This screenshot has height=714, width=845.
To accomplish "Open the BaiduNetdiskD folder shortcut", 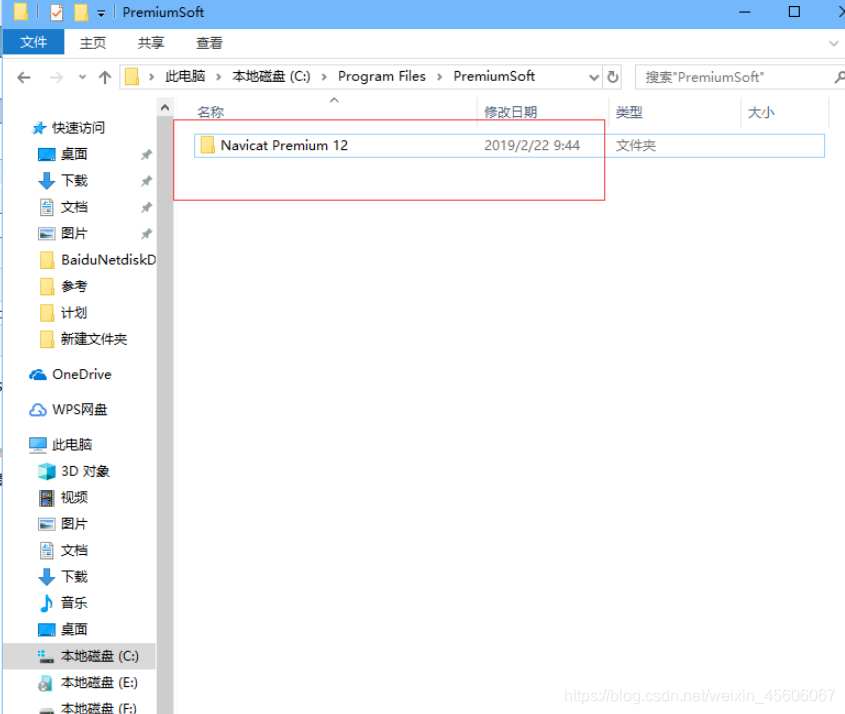I will coord(108,260).
